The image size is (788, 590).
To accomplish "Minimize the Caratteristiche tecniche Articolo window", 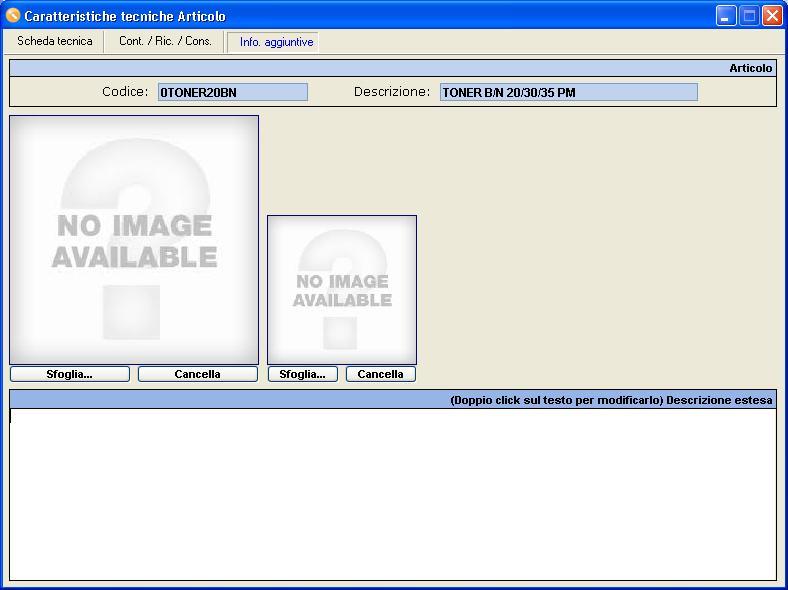I will (x=726, y=16).
